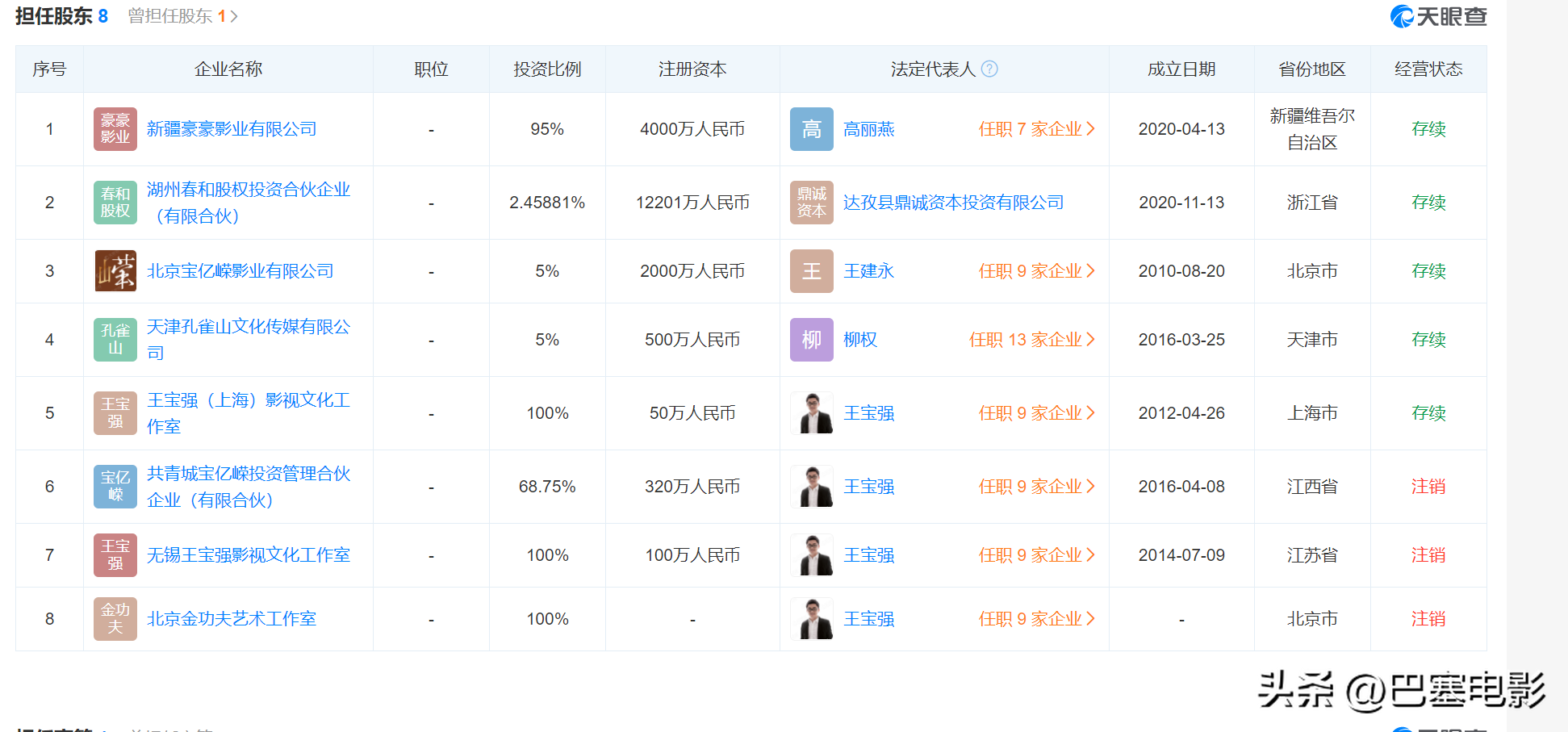Click 达孜县鼎诚资本投资有限公司 link
1568x732 pixels.
(x=954, y=203)
